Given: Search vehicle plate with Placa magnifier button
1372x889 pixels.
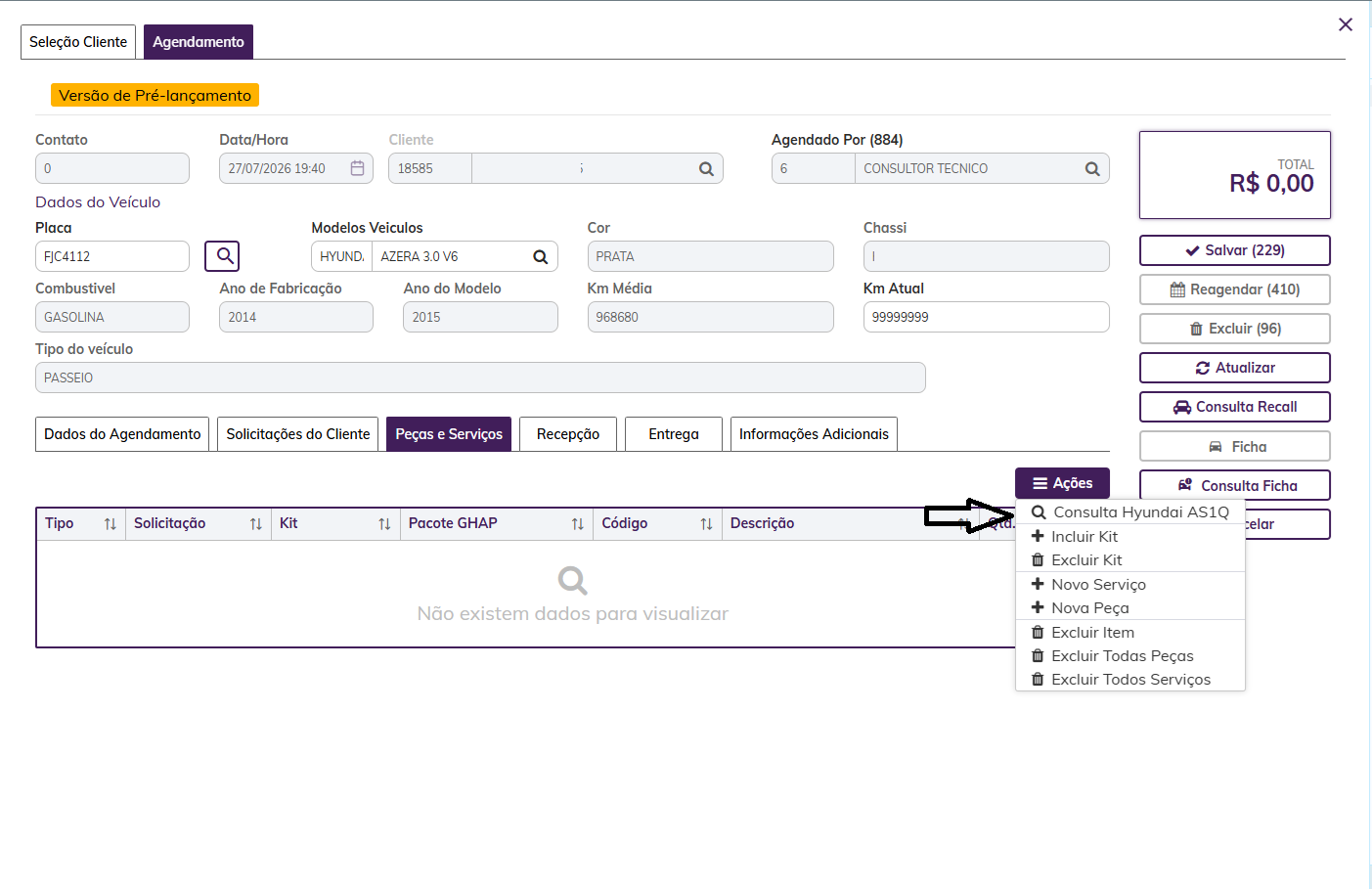Looking at the screenshot, I should (x=222, y=256).
